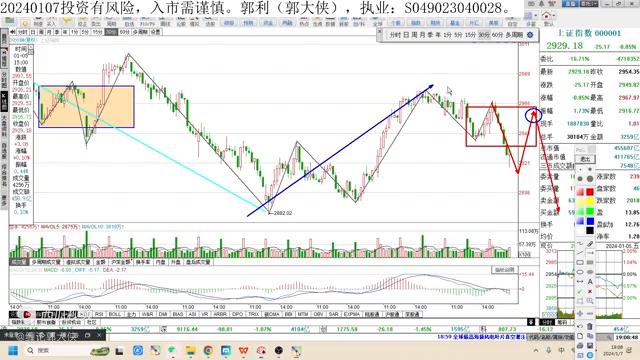The height and width of the screenshot is (360, 640).
Task: Switch indicator to BIAS
Action: [x=178, y=314]
